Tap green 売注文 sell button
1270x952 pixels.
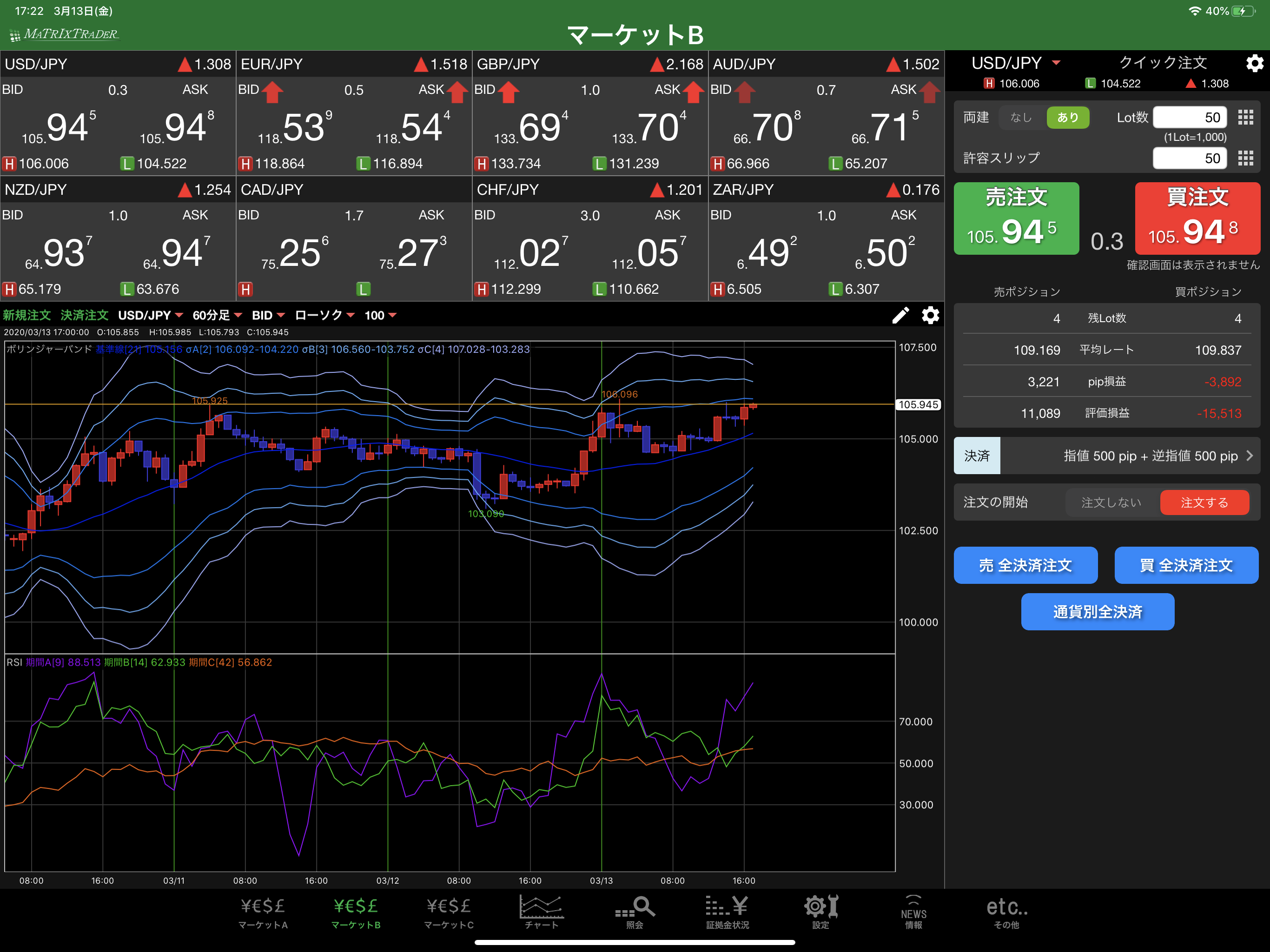1016,218
